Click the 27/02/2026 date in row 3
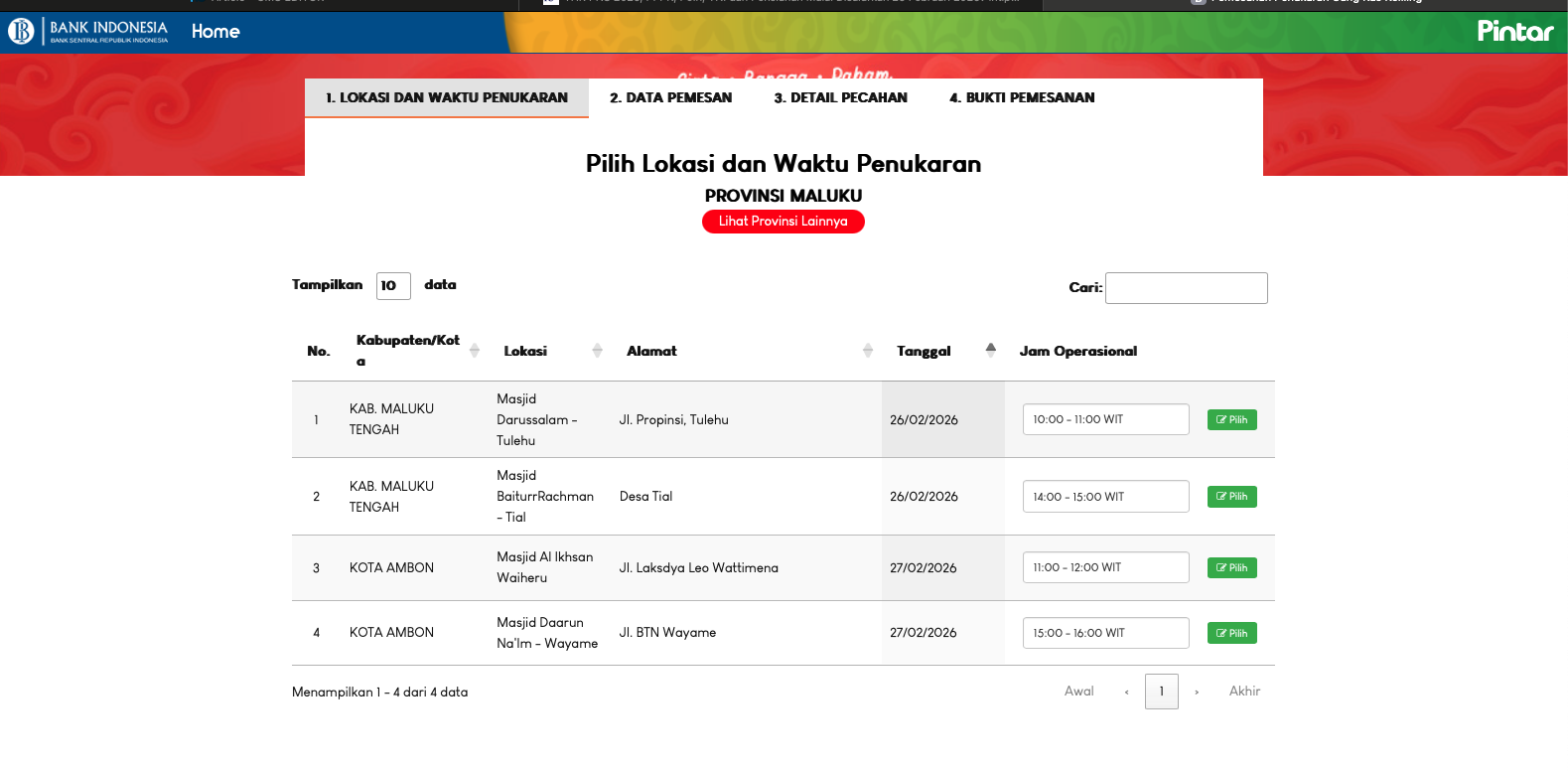This screenshot has width=1568, height=772. (924, 568)
